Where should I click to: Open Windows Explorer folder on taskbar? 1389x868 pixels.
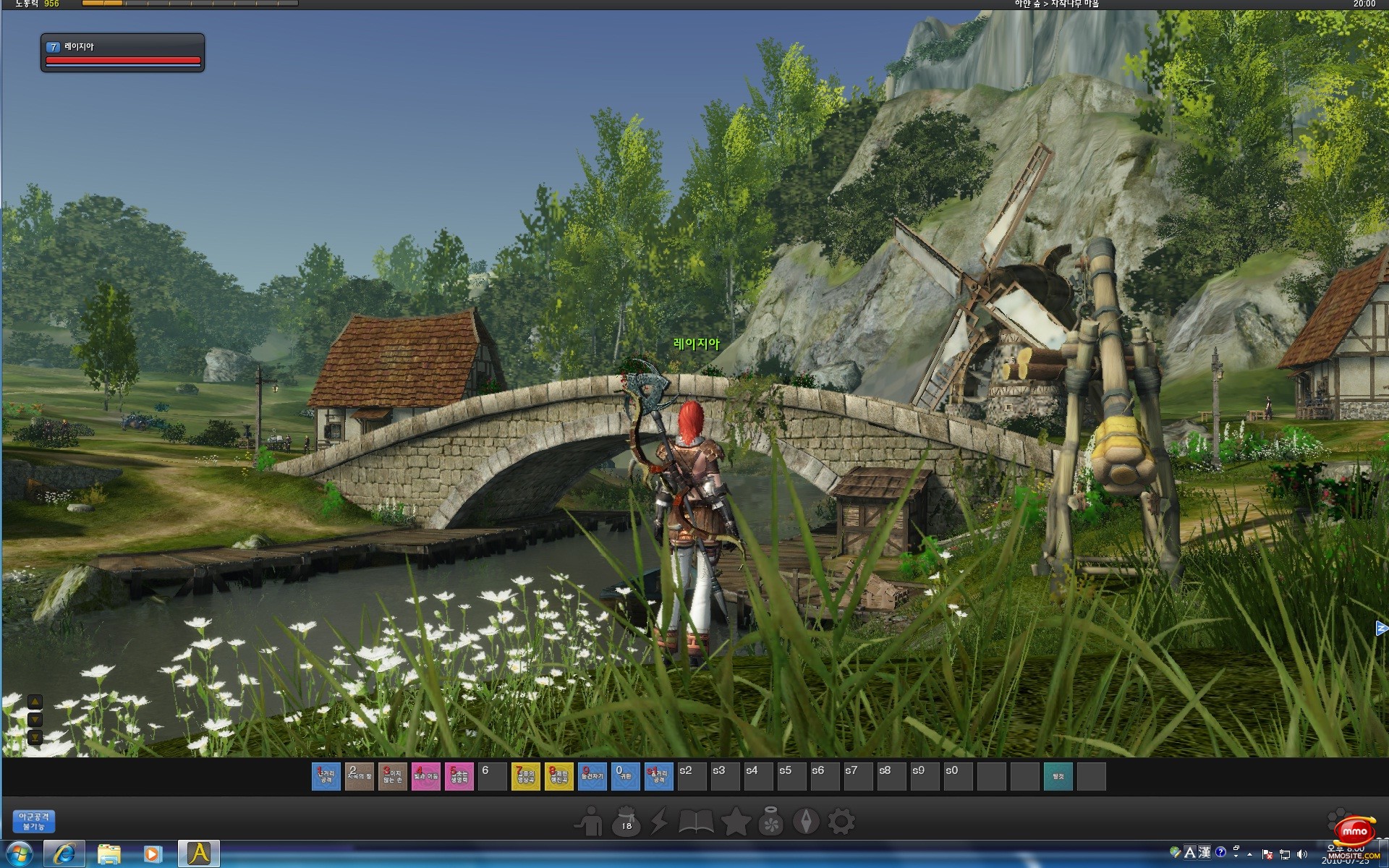pos(109,854)
